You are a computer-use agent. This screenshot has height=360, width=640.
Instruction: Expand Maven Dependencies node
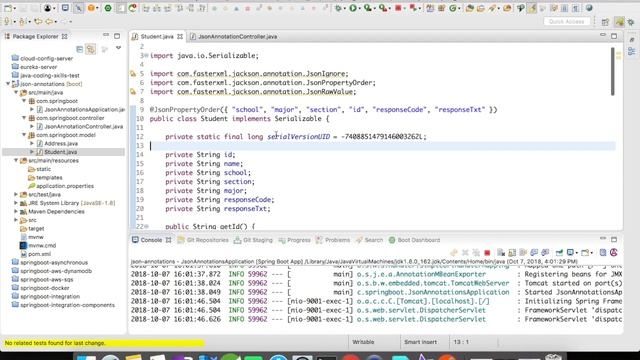coord(16,211)
